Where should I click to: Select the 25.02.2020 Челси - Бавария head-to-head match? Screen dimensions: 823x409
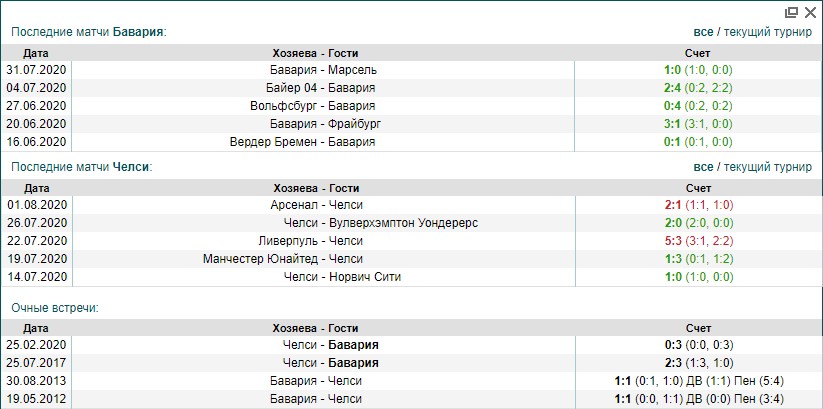330,345
